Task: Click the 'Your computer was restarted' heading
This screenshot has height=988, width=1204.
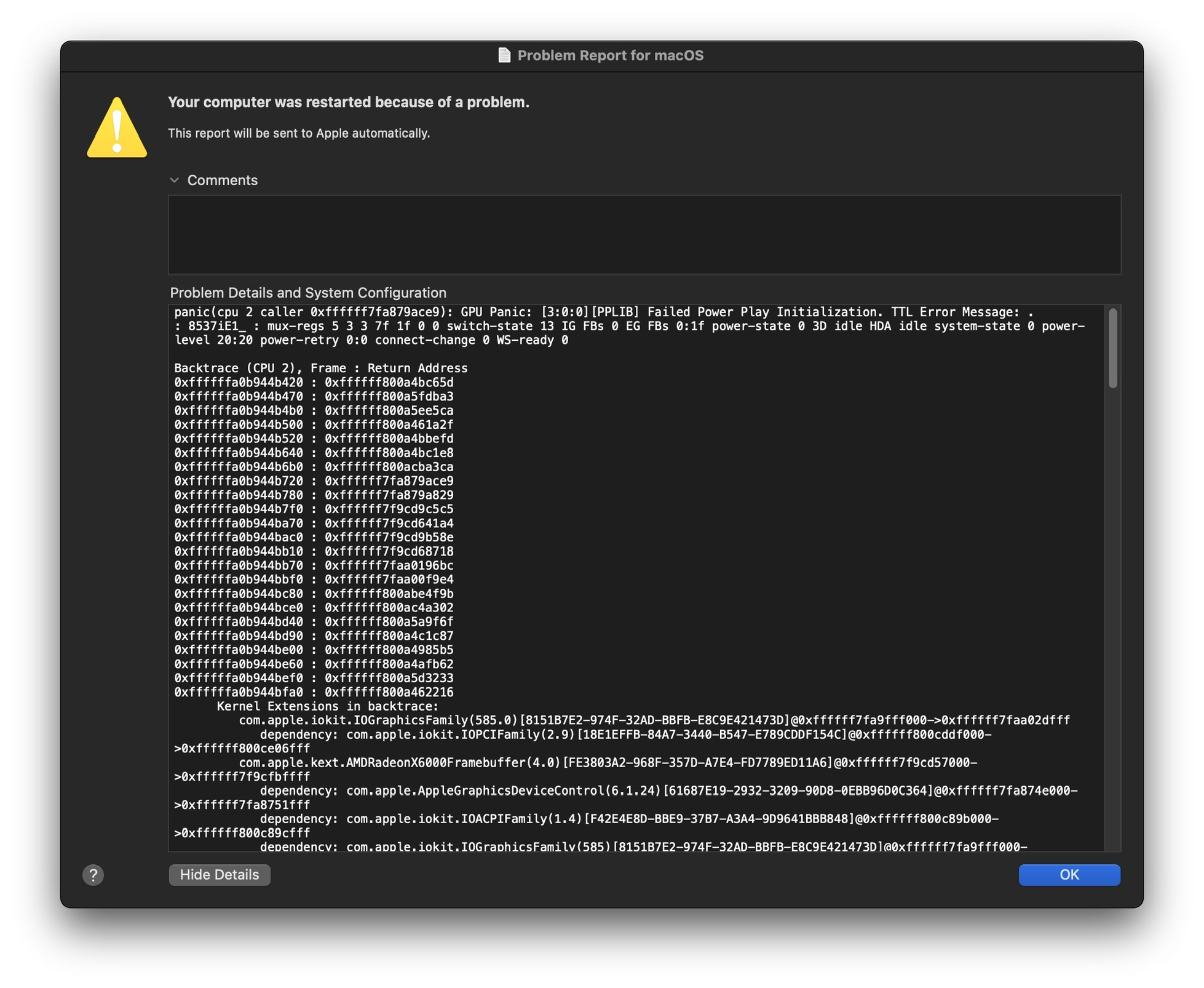Action: click(349, 102)
